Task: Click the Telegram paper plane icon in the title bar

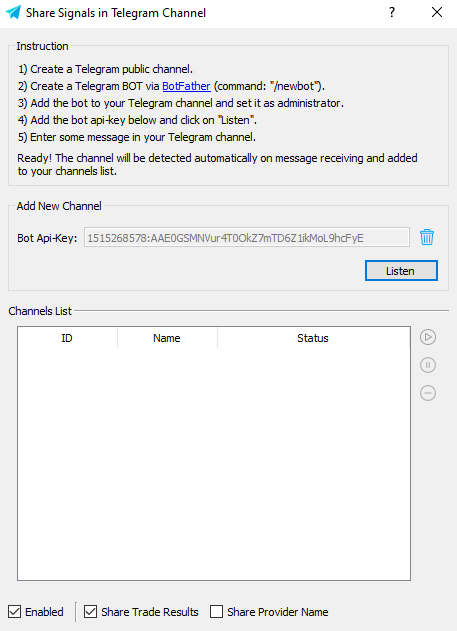Action: [13, 12]
